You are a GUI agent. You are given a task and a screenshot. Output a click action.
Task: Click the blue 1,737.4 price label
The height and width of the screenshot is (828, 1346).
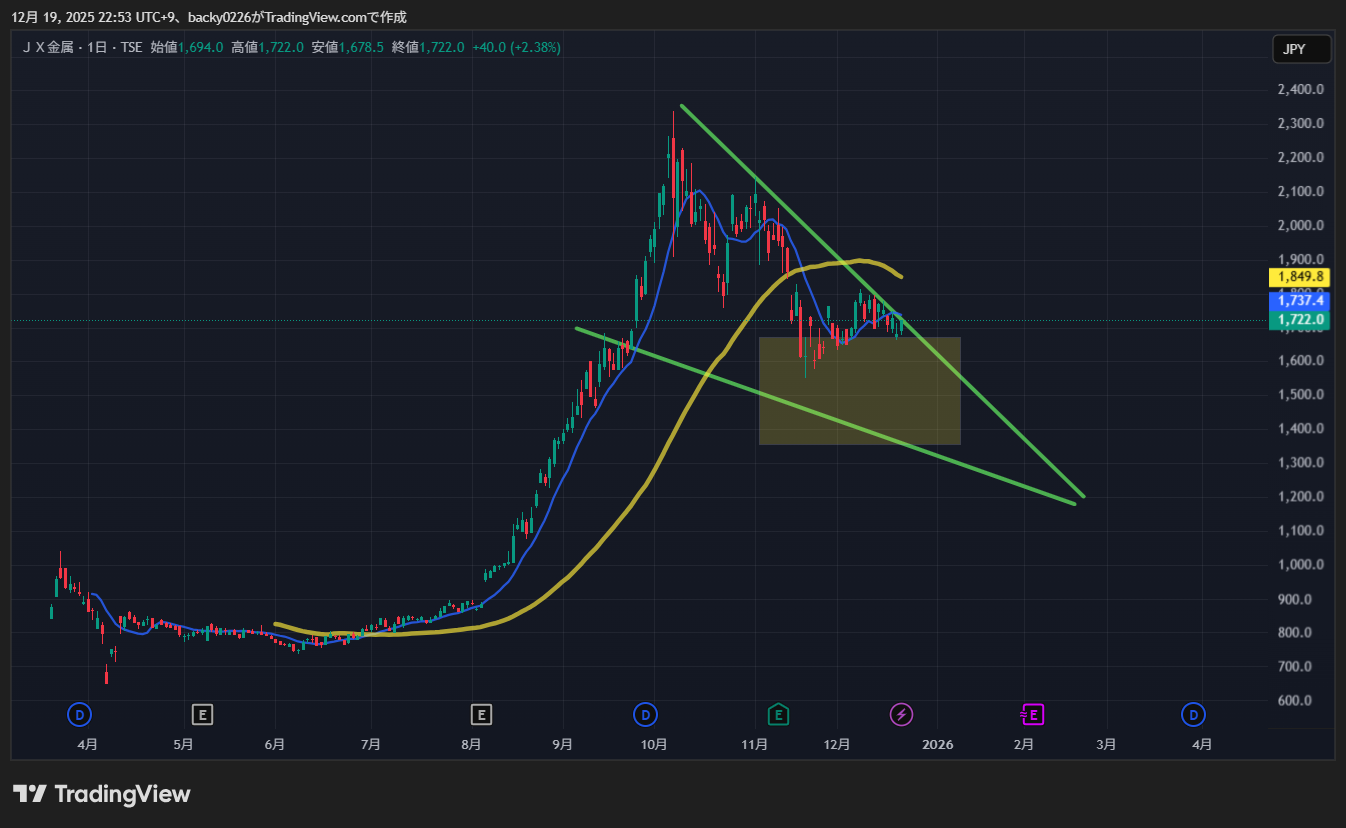point(1300,300)
